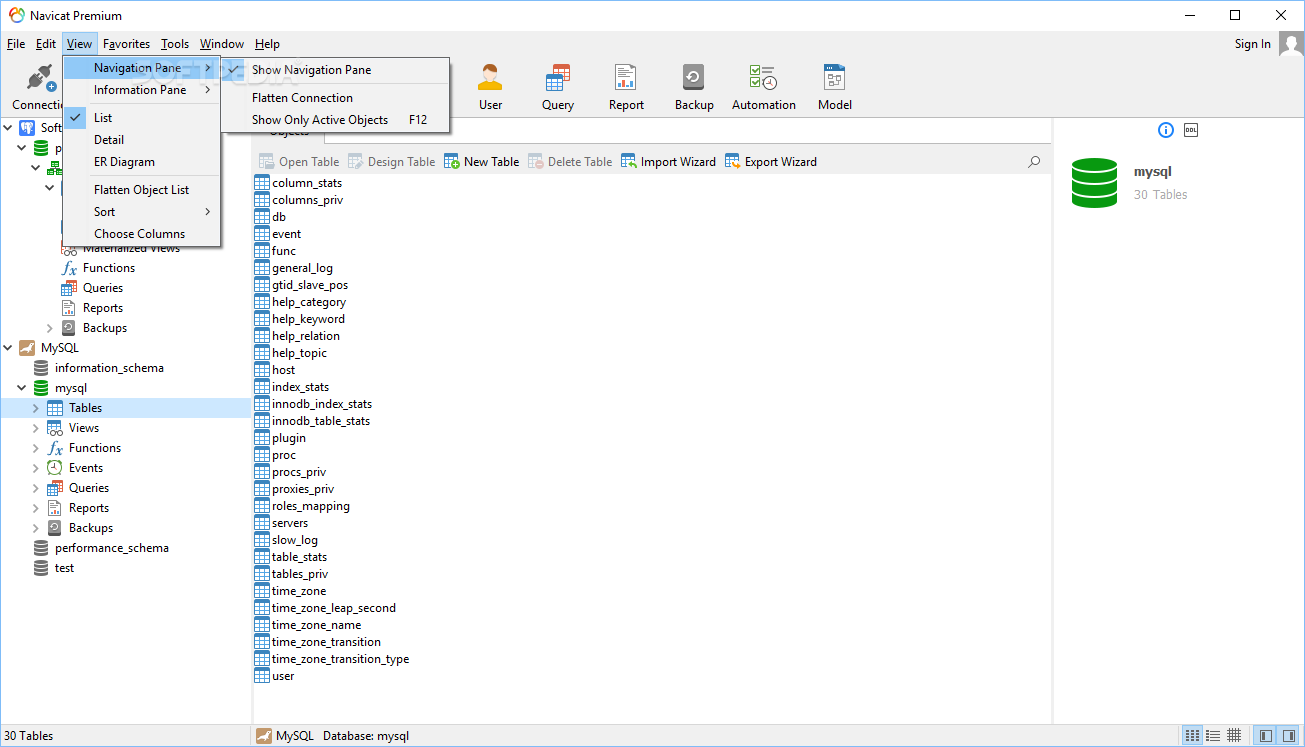1305x747 pixels.
Task: Select Detail view in the View menu
Action: pos(141,140)
